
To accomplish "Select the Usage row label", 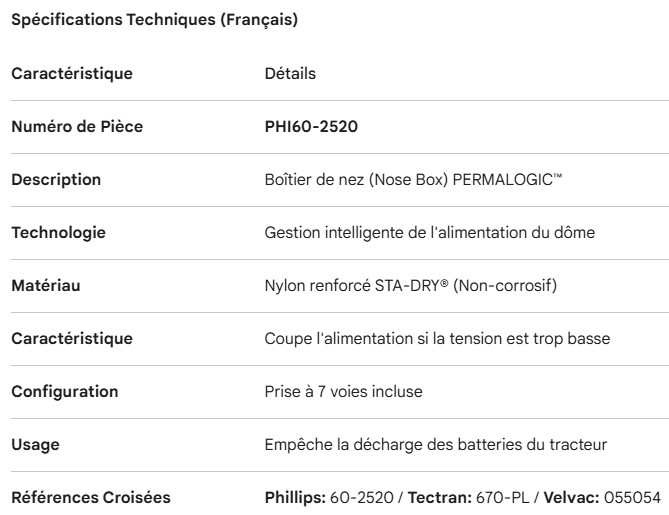I will pos(33,445).
